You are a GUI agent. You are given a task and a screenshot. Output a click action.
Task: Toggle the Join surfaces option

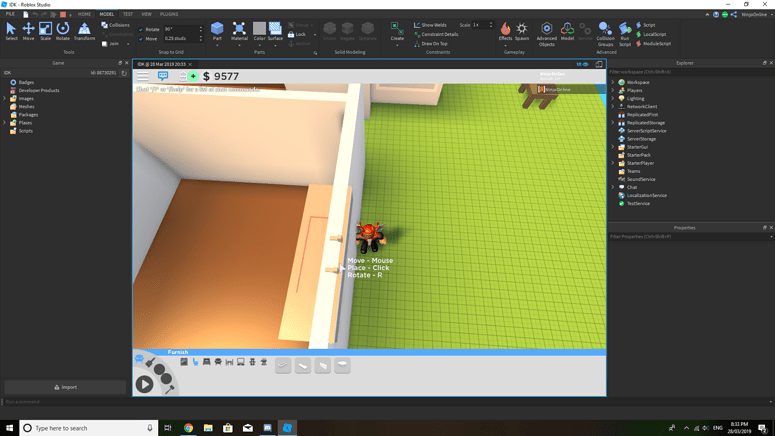point(110,44)
